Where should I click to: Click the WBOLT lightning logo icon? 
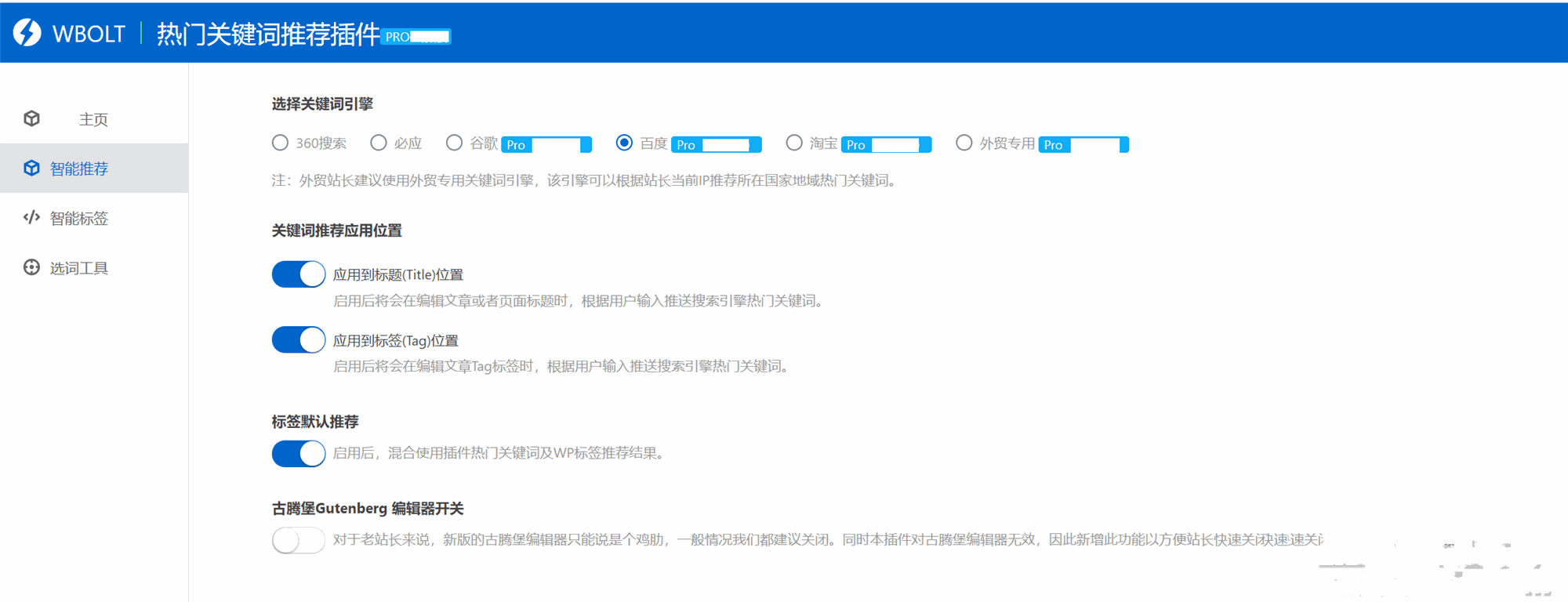27,33
